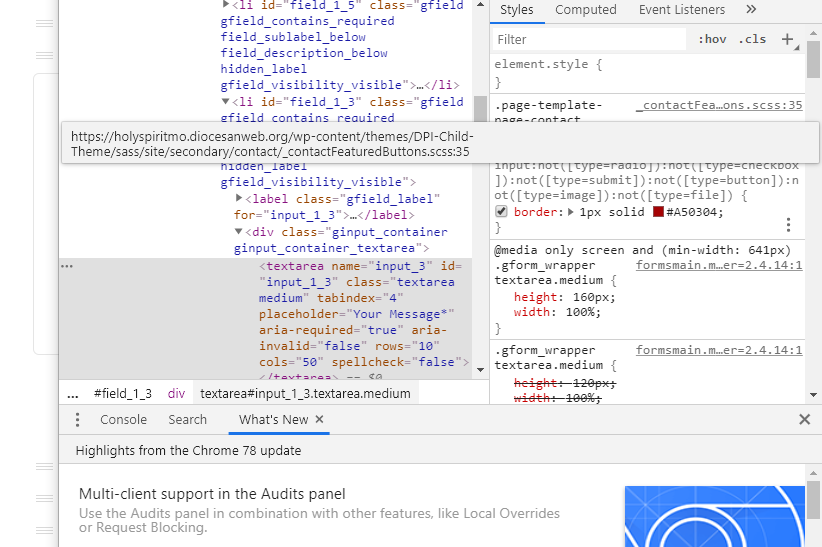Uncheck the border property checkbox
The width and height of the screenshot is (822, 547).
pyautogui.click(x=502, y=212)
